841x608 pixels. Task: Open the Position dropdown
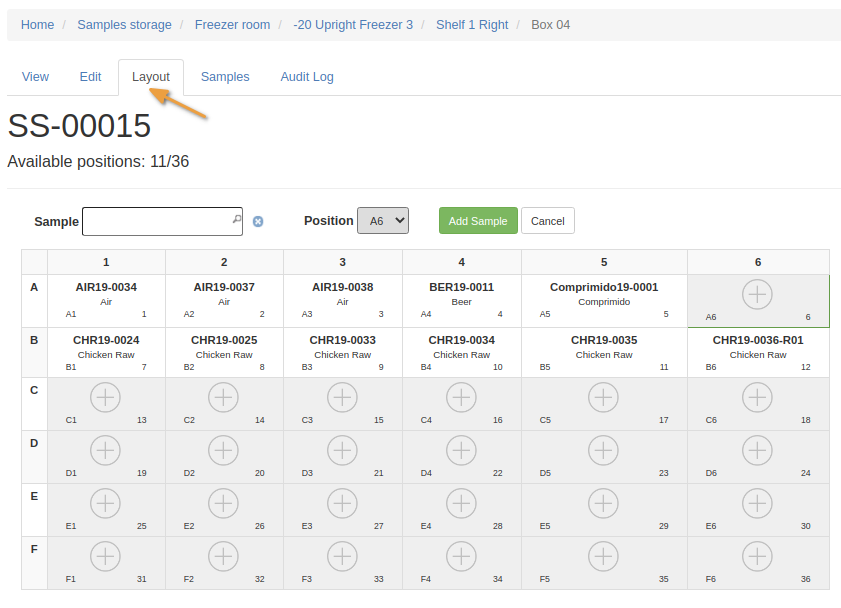[382, 221]
